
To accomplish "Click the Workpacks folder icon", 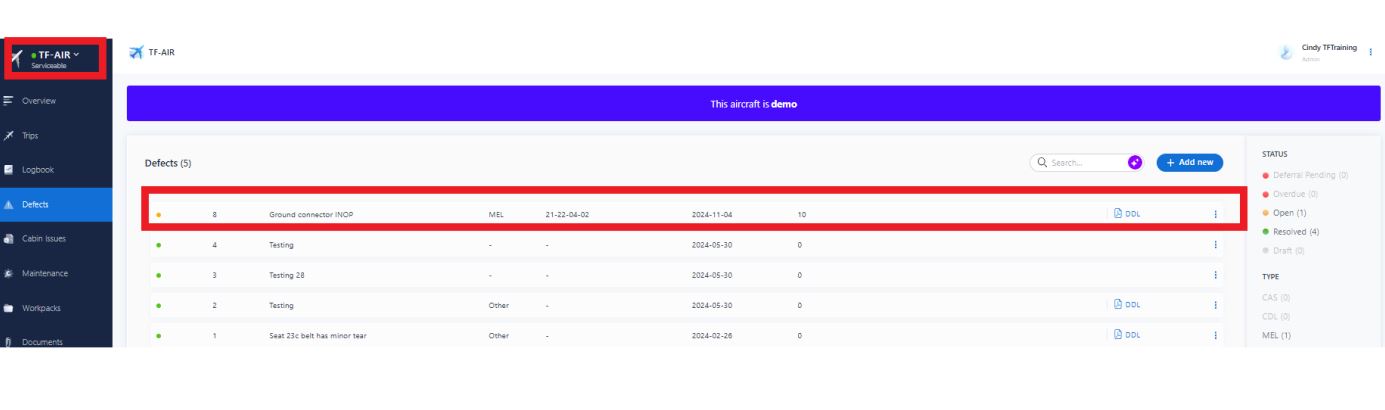I will (9, 308).
